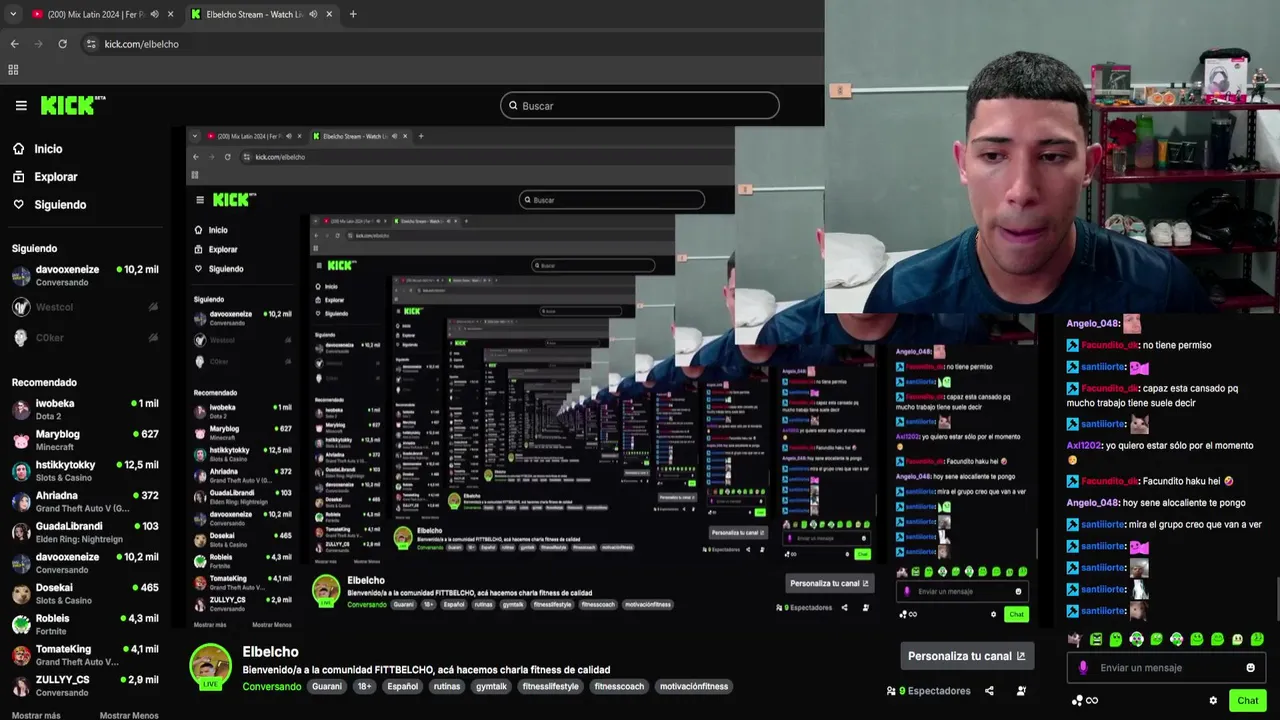
Task: Open Explorar in the main Kick sidebar
Action: click(x=55, y=177)
